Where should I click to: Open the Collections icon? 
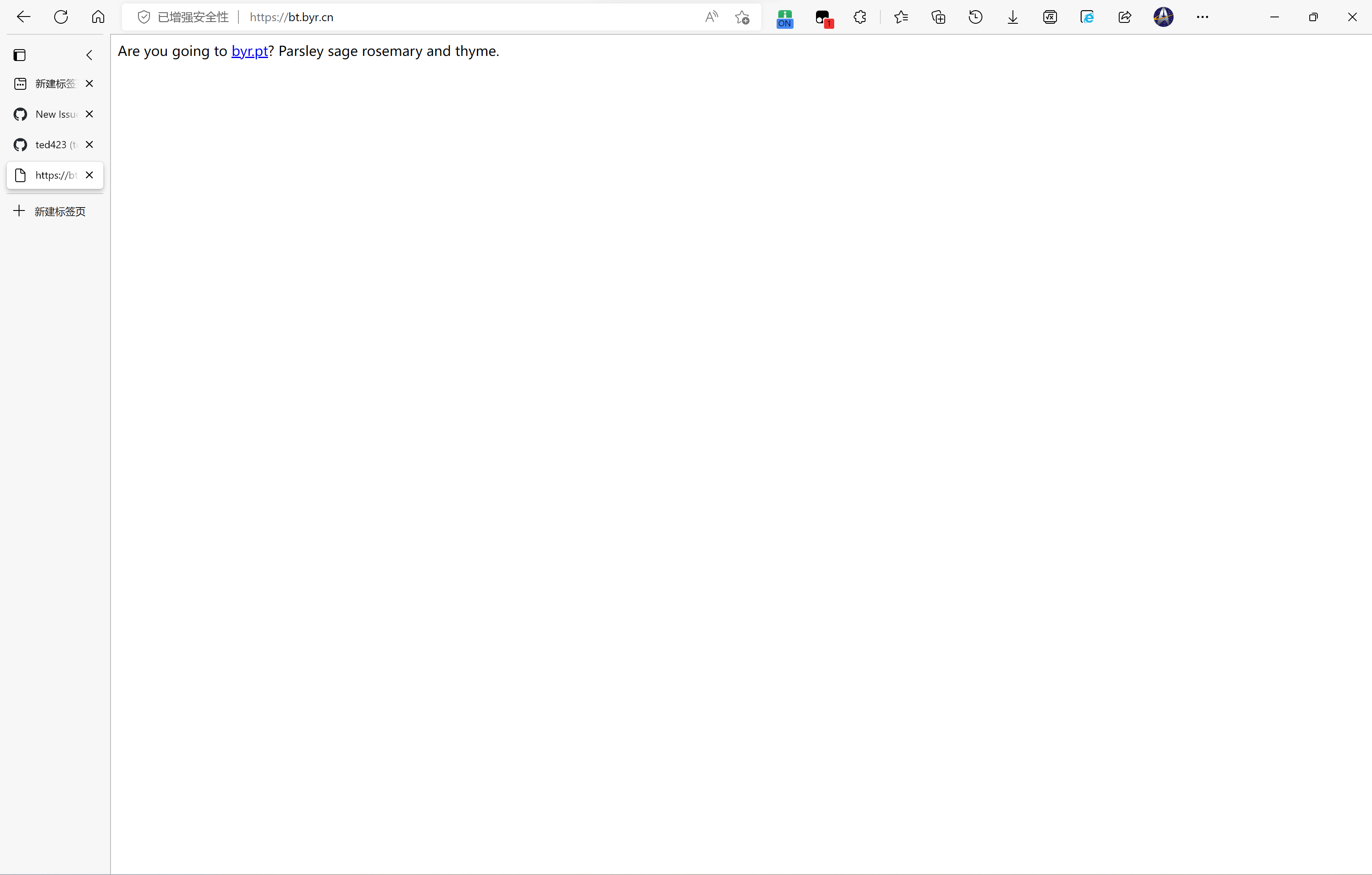[938, 17]
